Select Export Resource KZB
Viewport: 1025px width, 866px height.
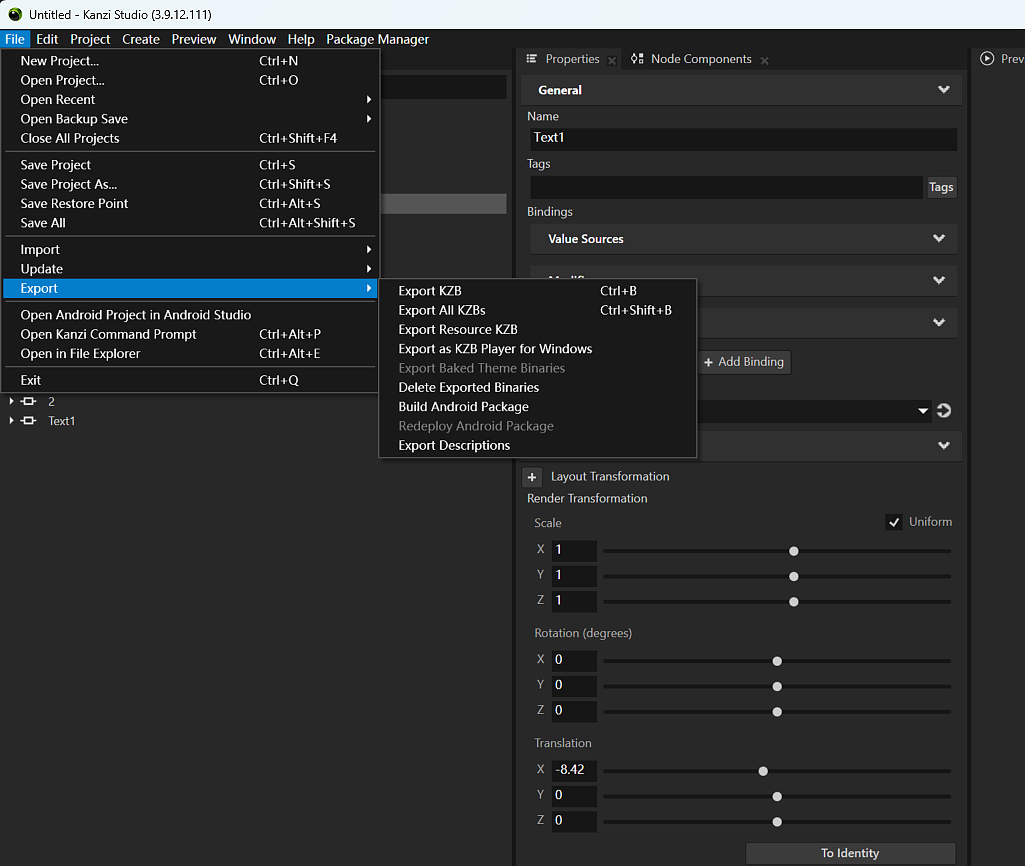coord(537,329)
